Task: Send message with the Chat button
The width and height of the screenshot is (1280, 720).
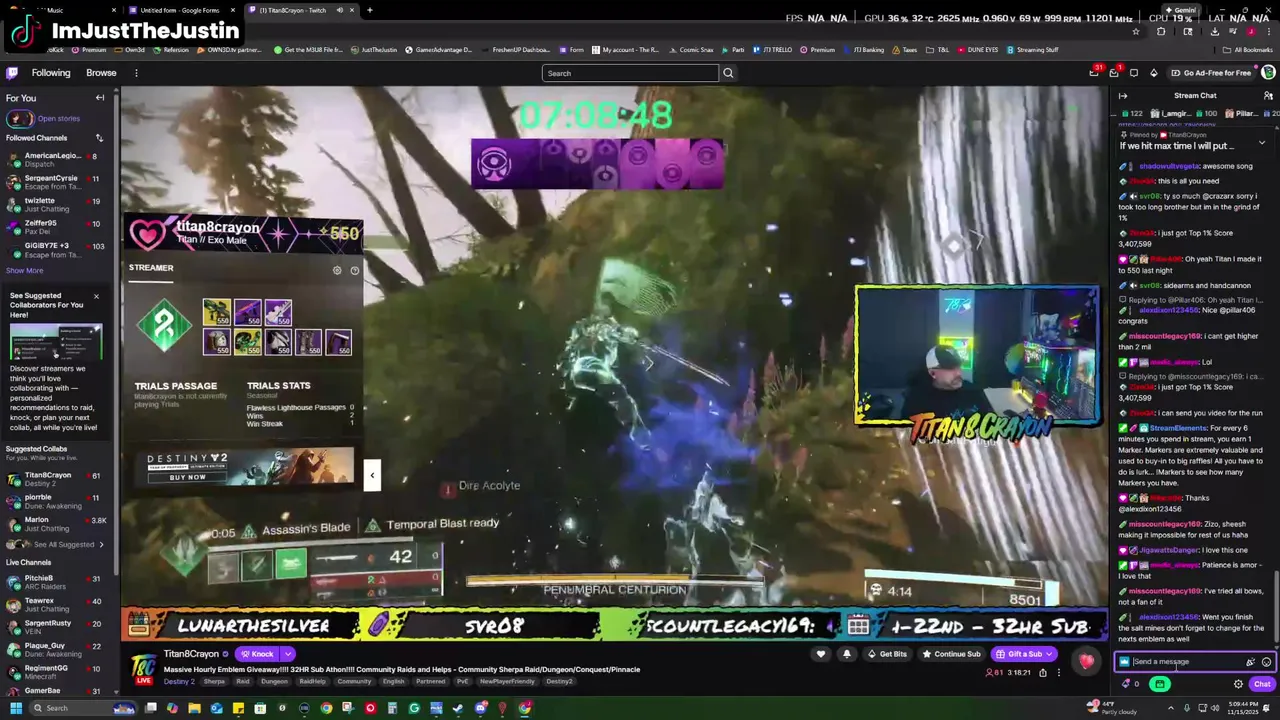Action: tap(1261, 684)
